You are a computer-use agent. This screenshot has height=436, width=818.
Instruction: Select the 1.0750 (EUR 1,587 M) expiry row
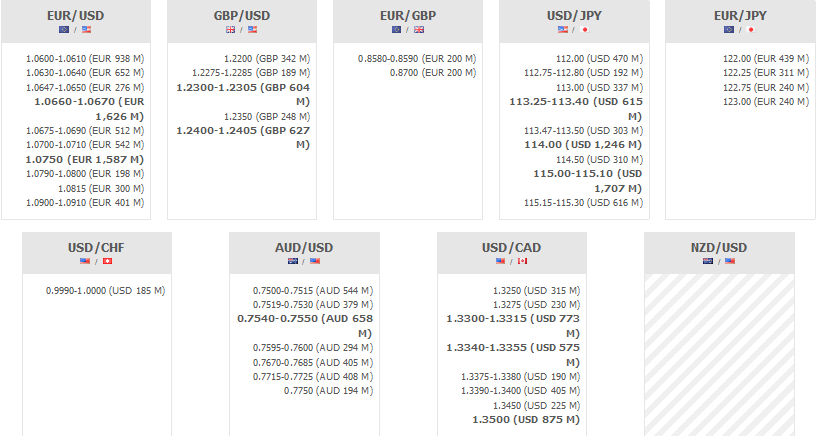(x=88, y=159)
